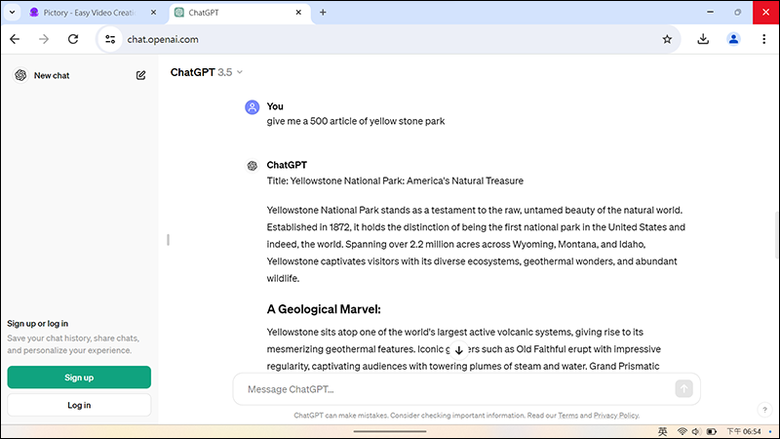
Task: Click the Sign up button
Action: 79,377
